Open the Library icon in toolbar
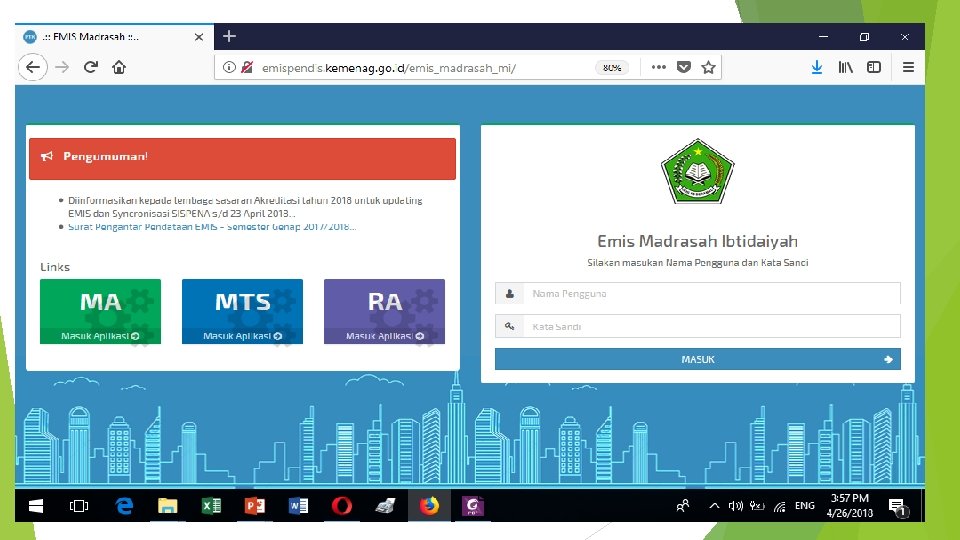 coord(846,67)
